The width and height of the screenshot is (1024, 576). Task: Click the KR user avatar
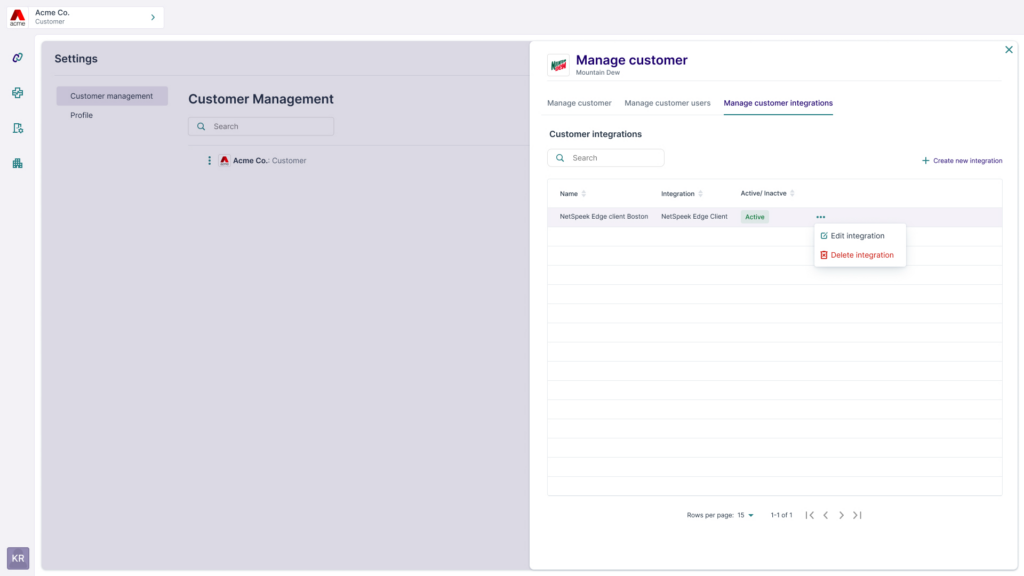[x=18, y=558]
